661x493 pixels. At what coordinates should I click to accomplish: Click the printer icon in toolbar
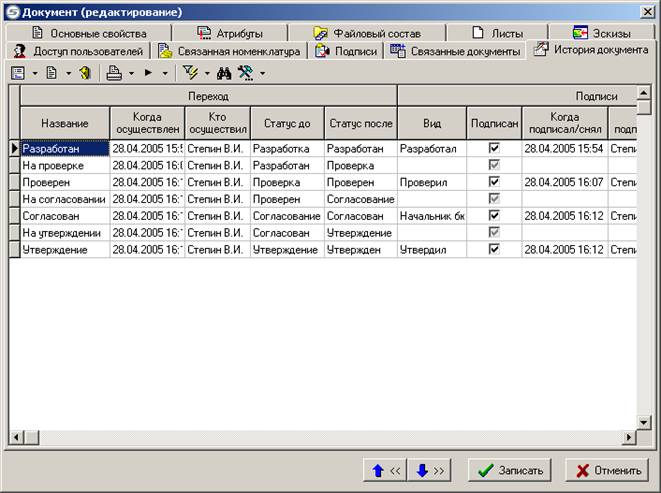pos(114,73)
